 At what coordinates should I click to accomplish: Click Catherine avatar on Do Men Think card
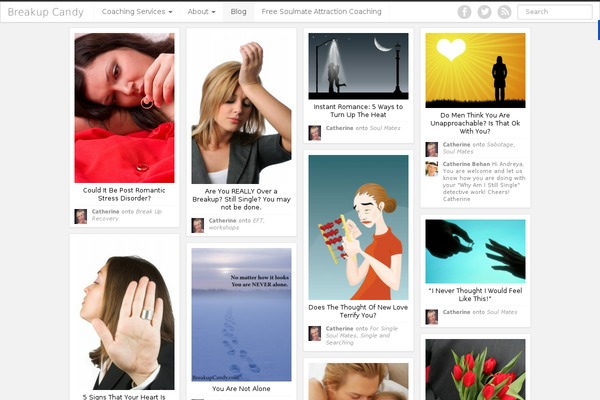pyautogui.click(x=432, y=149)
